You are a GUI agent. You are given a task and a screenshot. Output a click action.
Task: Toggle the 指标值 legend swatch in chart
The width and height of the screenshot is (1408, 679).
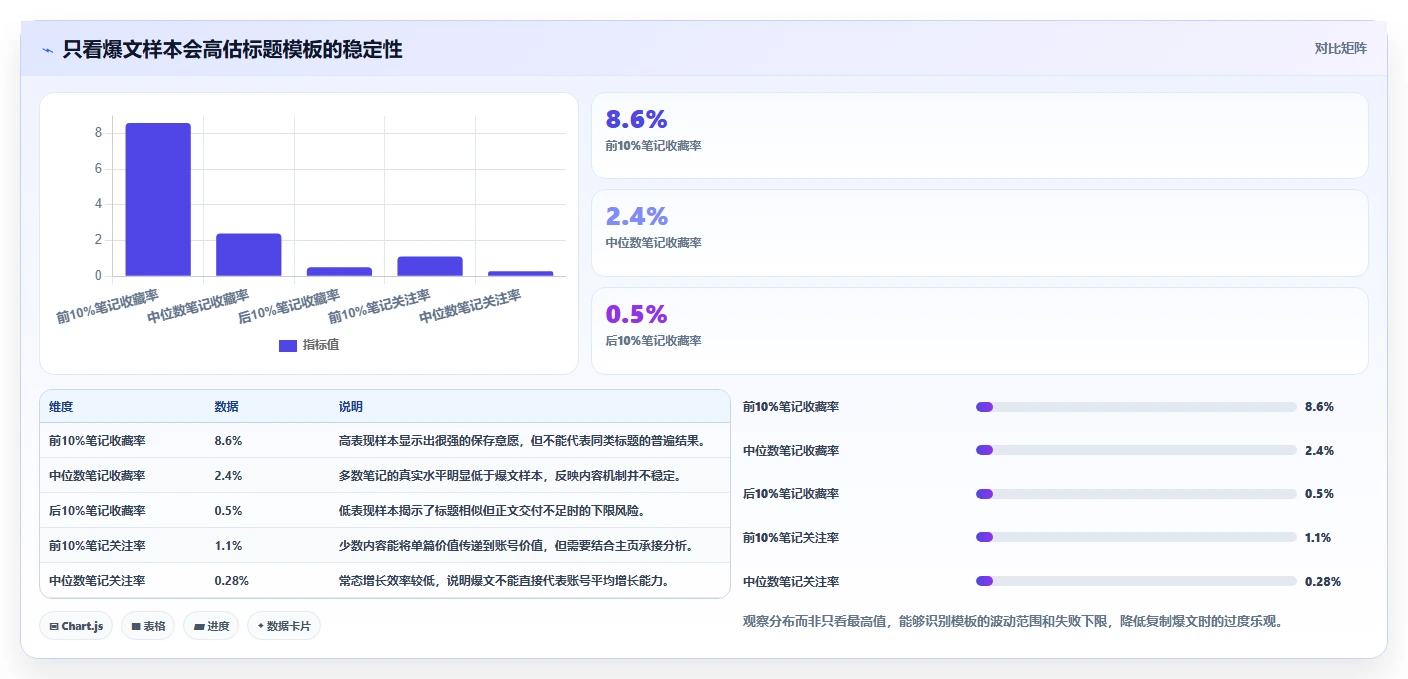pos(288,345)
